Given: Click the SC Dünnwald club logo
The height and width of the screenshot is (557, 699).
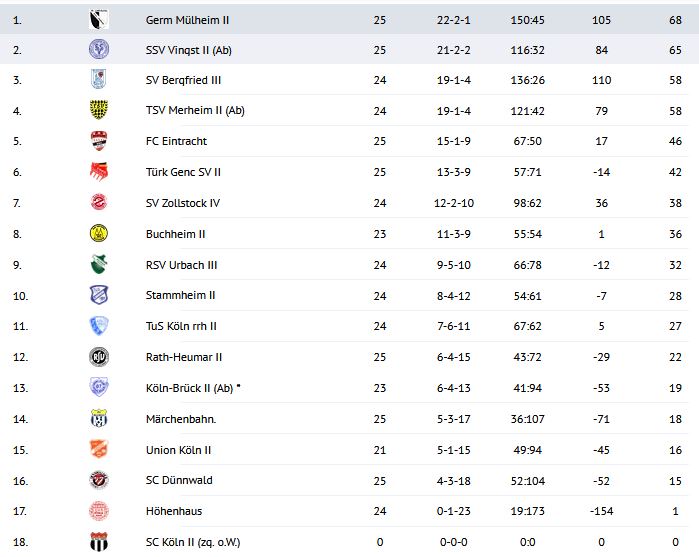Looking at the screenshot, I should click(99, 481).
